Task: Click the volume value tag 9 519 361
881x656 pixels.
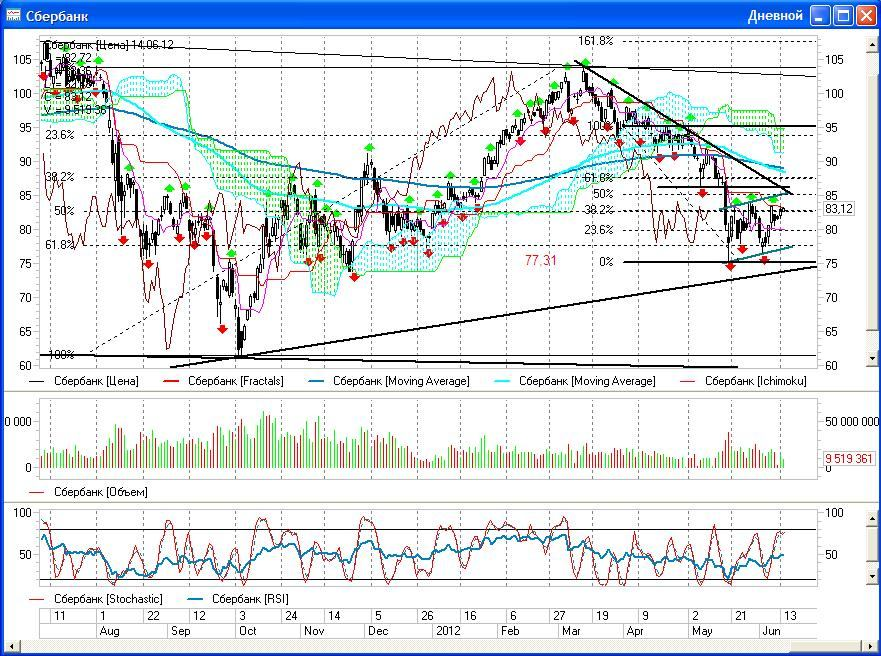Action: 849,458
